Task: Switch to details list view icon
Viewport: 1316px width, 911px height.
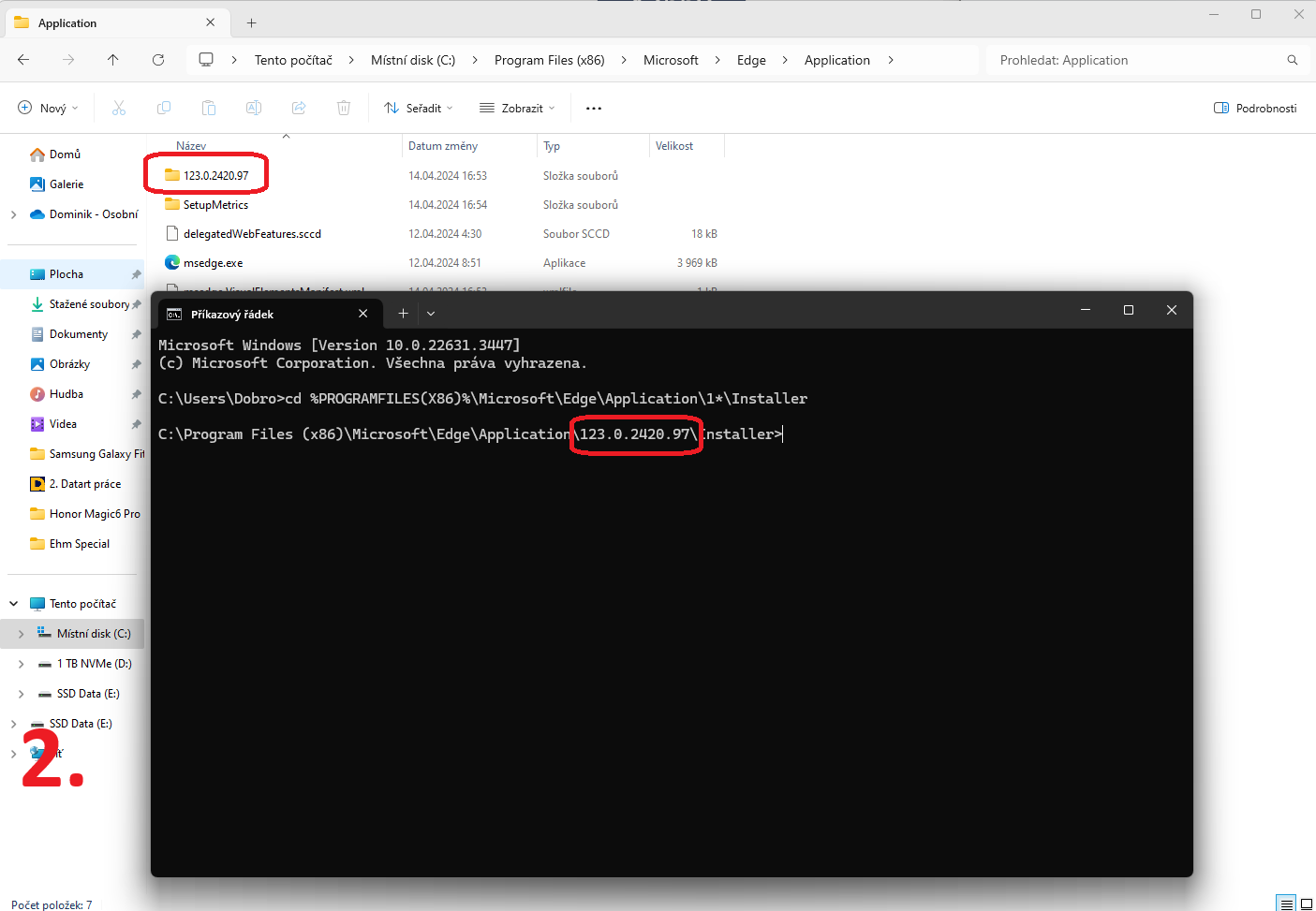Action: 1287,904
